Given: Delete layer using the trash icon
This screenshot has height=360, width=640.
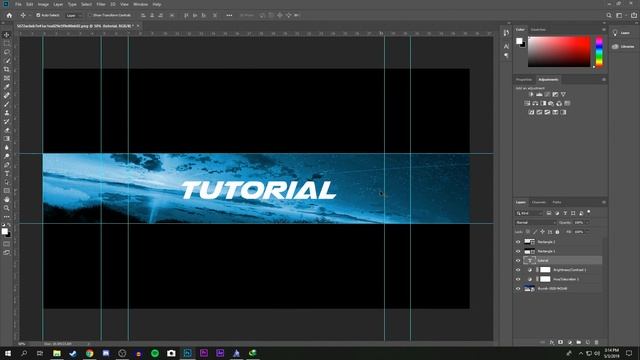Looking at the screenshot, I should pos(596,342).
